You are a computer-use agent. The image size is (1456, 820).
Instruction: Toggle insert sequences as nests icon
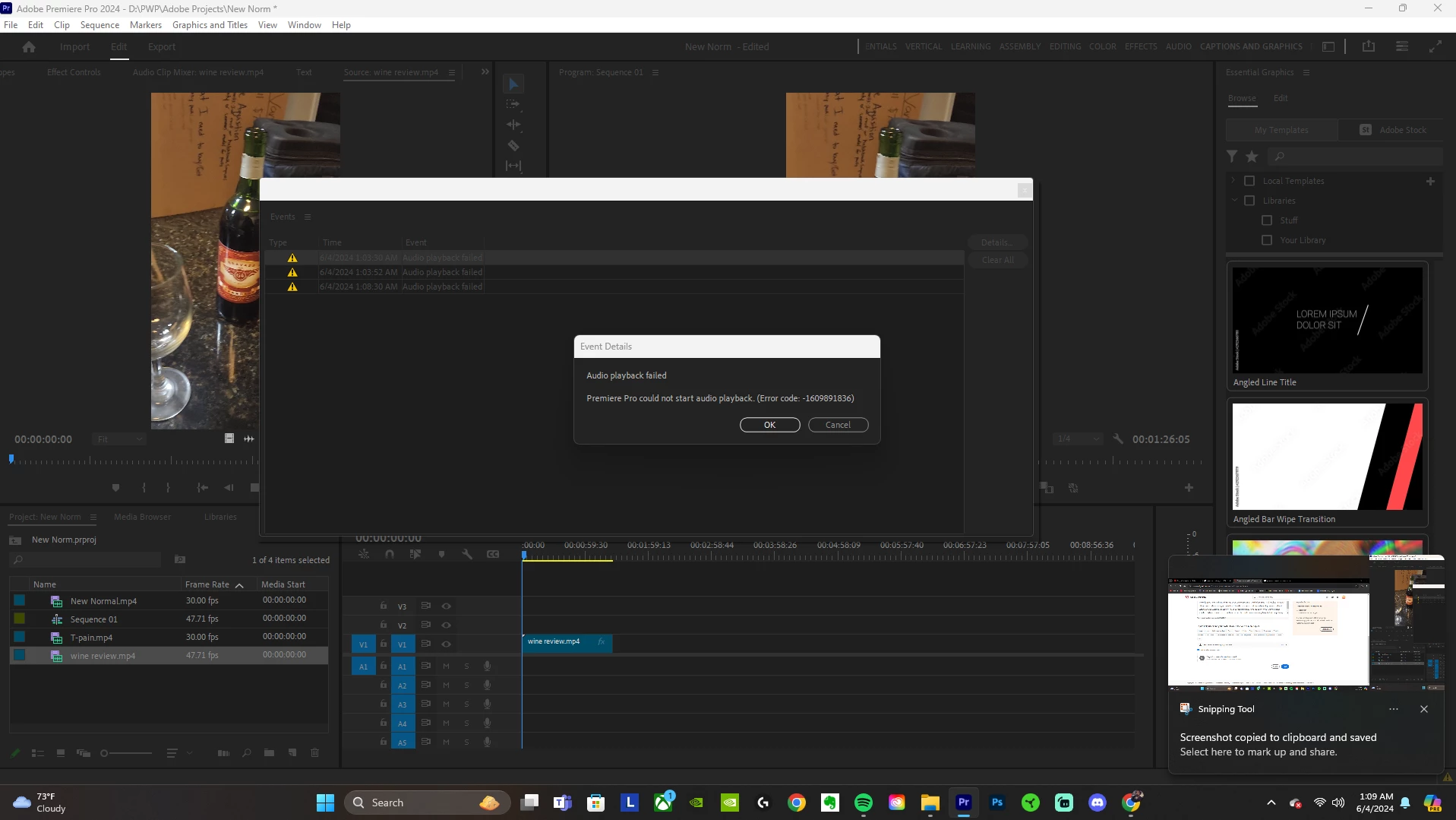coord(364,555)
